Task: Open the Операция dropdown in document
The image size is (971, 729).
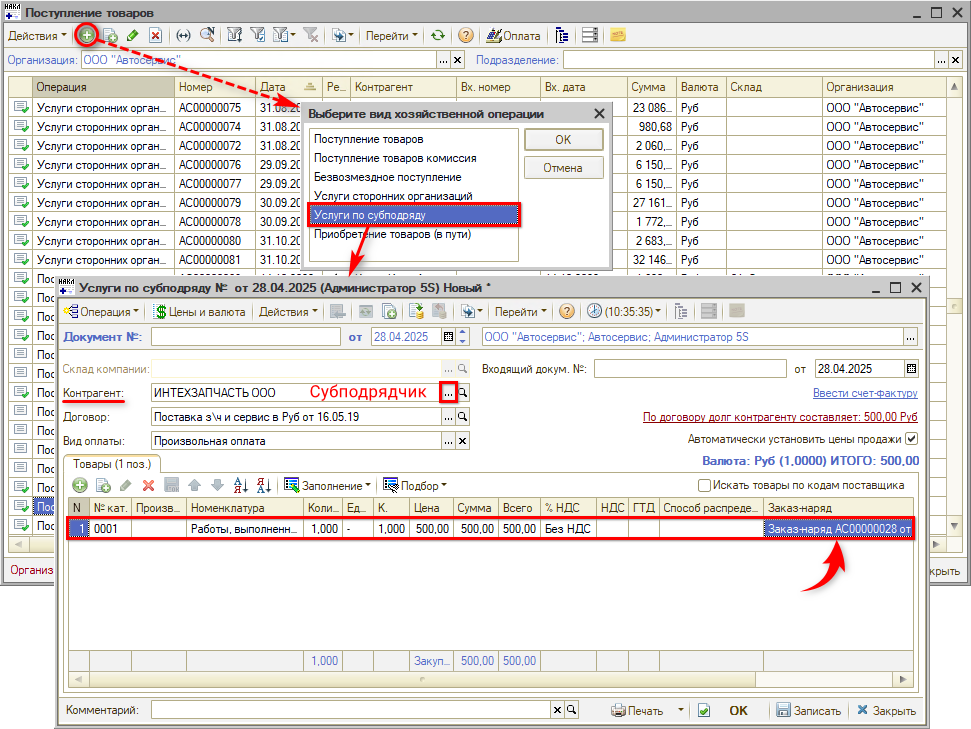Action: (x=105, y=311)
